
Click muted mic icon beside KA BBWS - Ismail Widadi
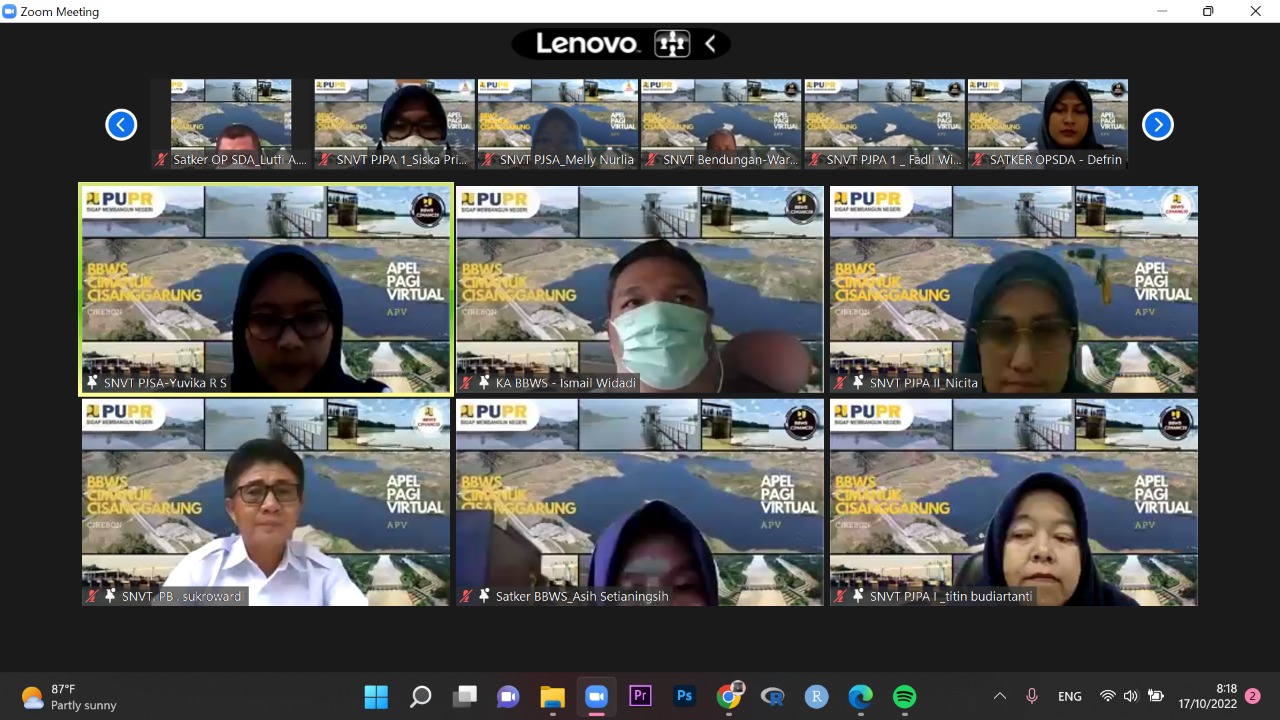[466, 383]
